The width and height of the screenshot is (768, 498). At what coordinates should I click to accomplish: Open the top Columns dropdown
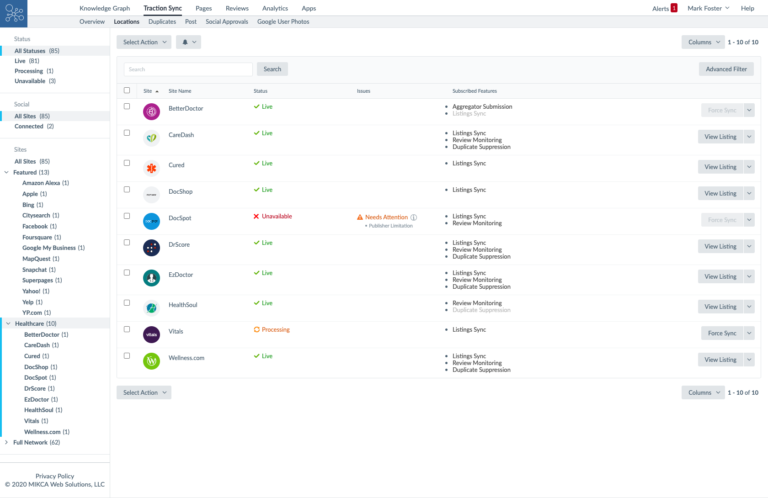tap(703, 42)
